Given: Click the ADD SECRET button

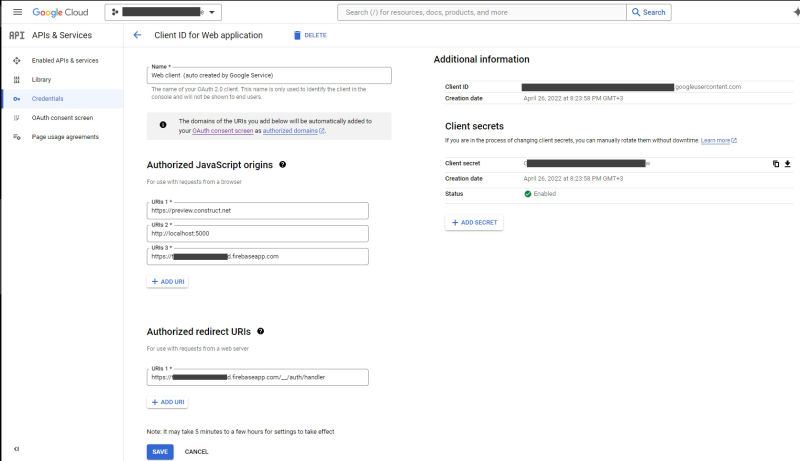Looking at the screenshot, I should click(474, 222).
